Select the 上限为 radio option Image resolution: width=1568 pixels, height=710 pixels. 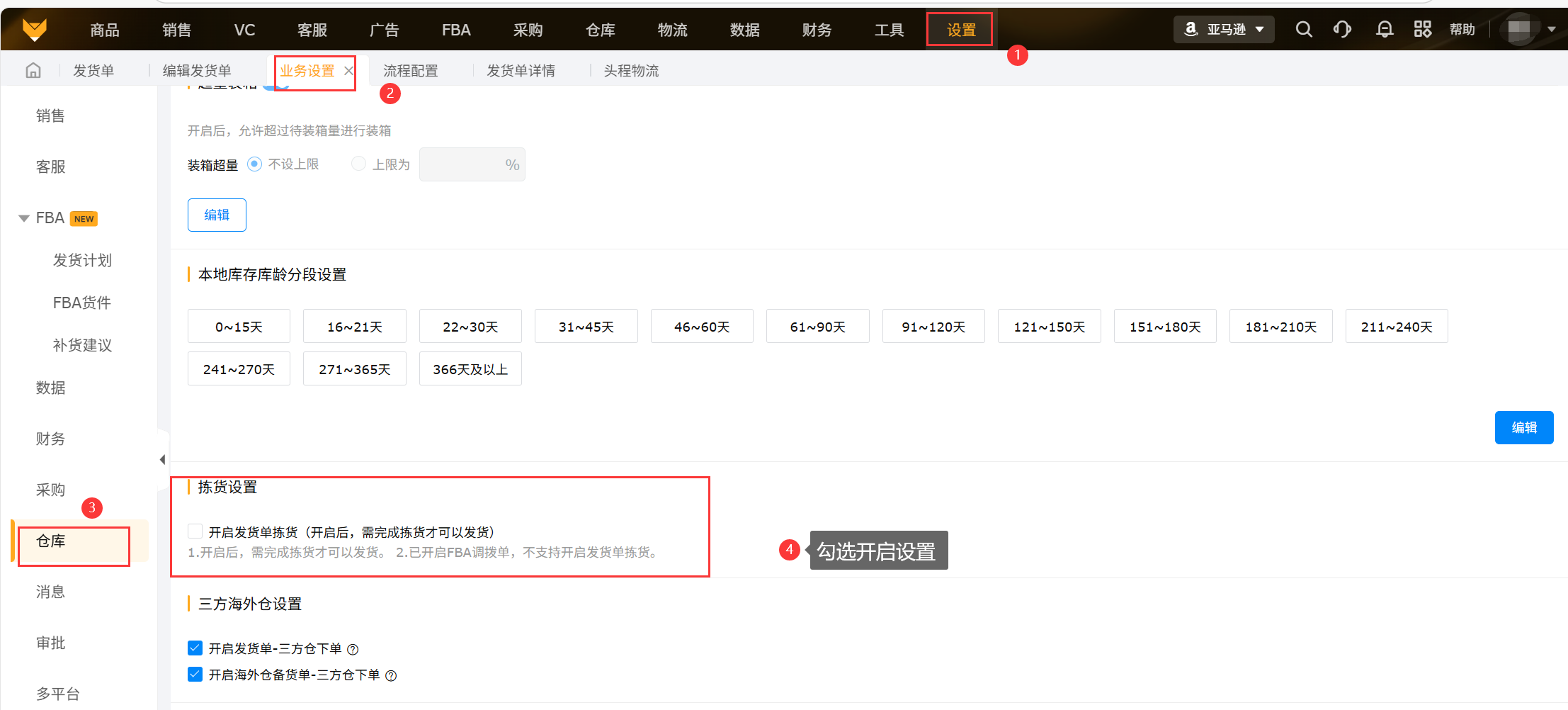[359, 164]
